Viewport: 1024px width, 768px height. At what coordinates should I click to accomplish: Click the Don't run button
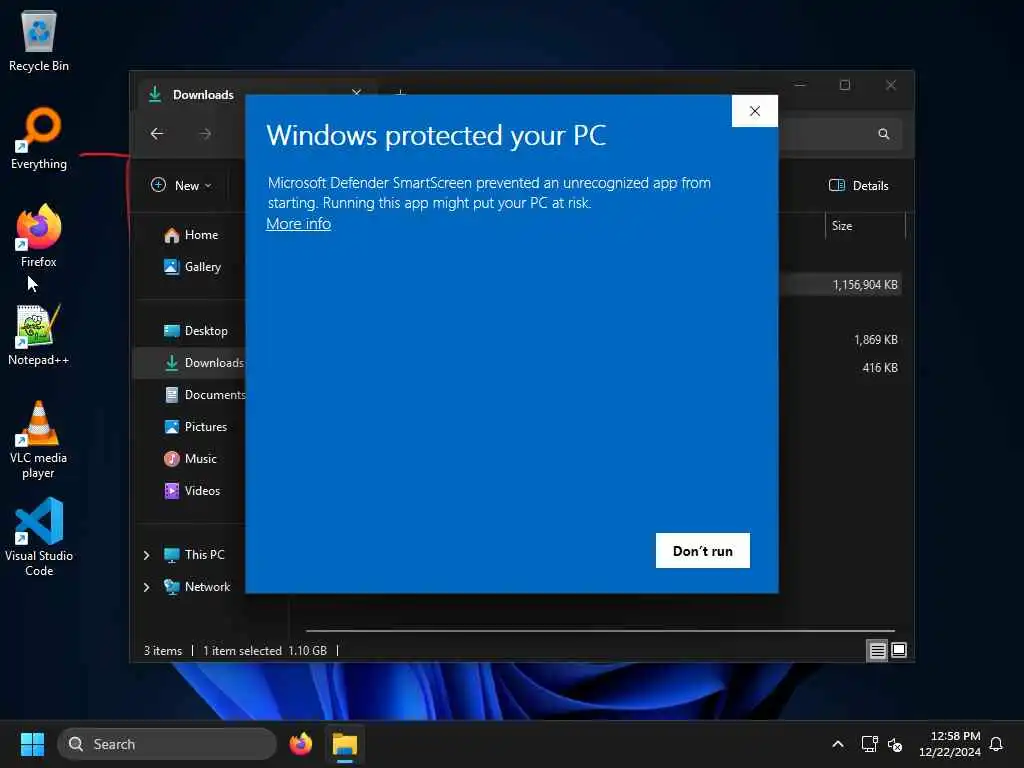tap(703, 551)
